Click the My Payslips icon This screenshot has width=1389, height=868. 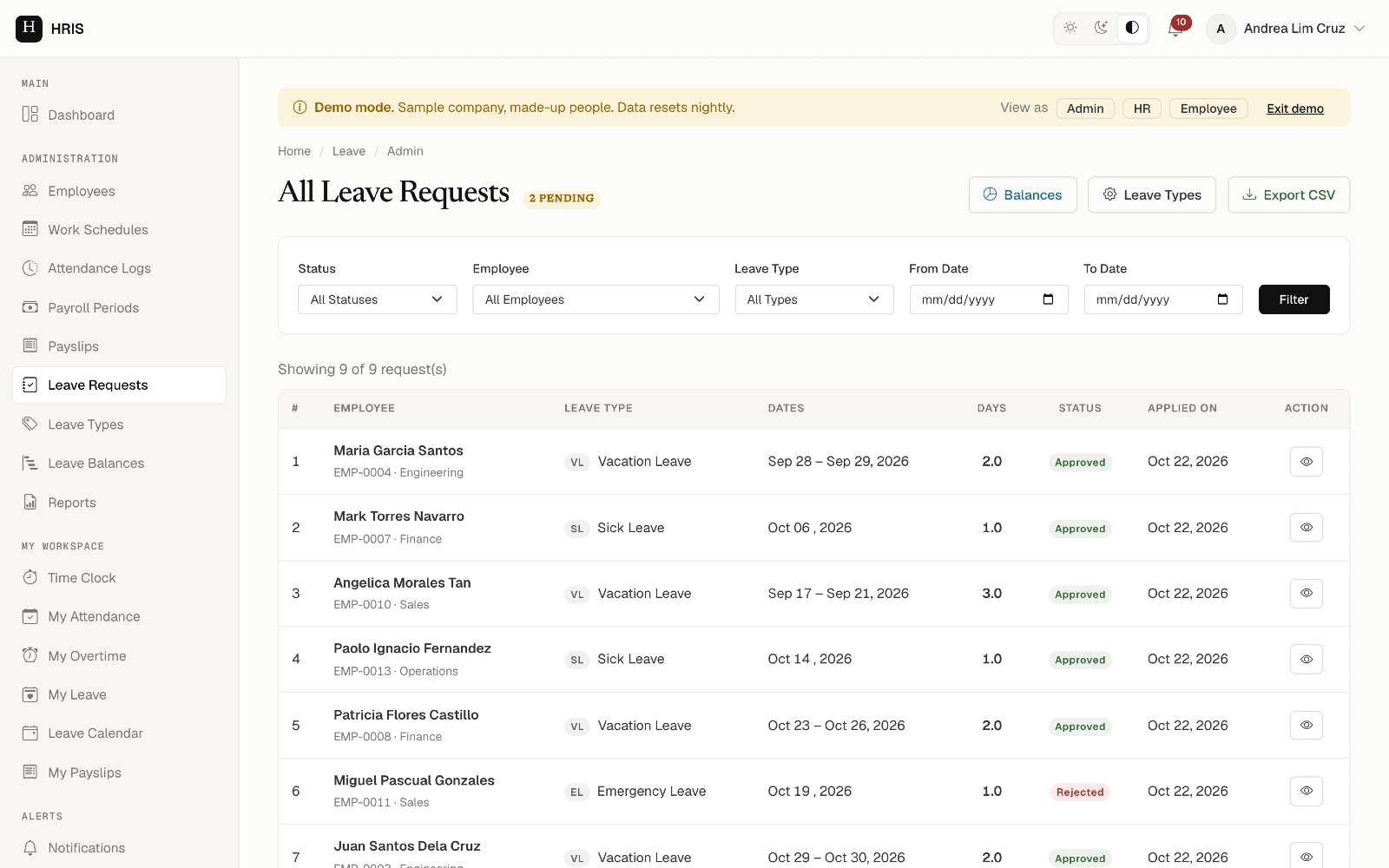30,772
